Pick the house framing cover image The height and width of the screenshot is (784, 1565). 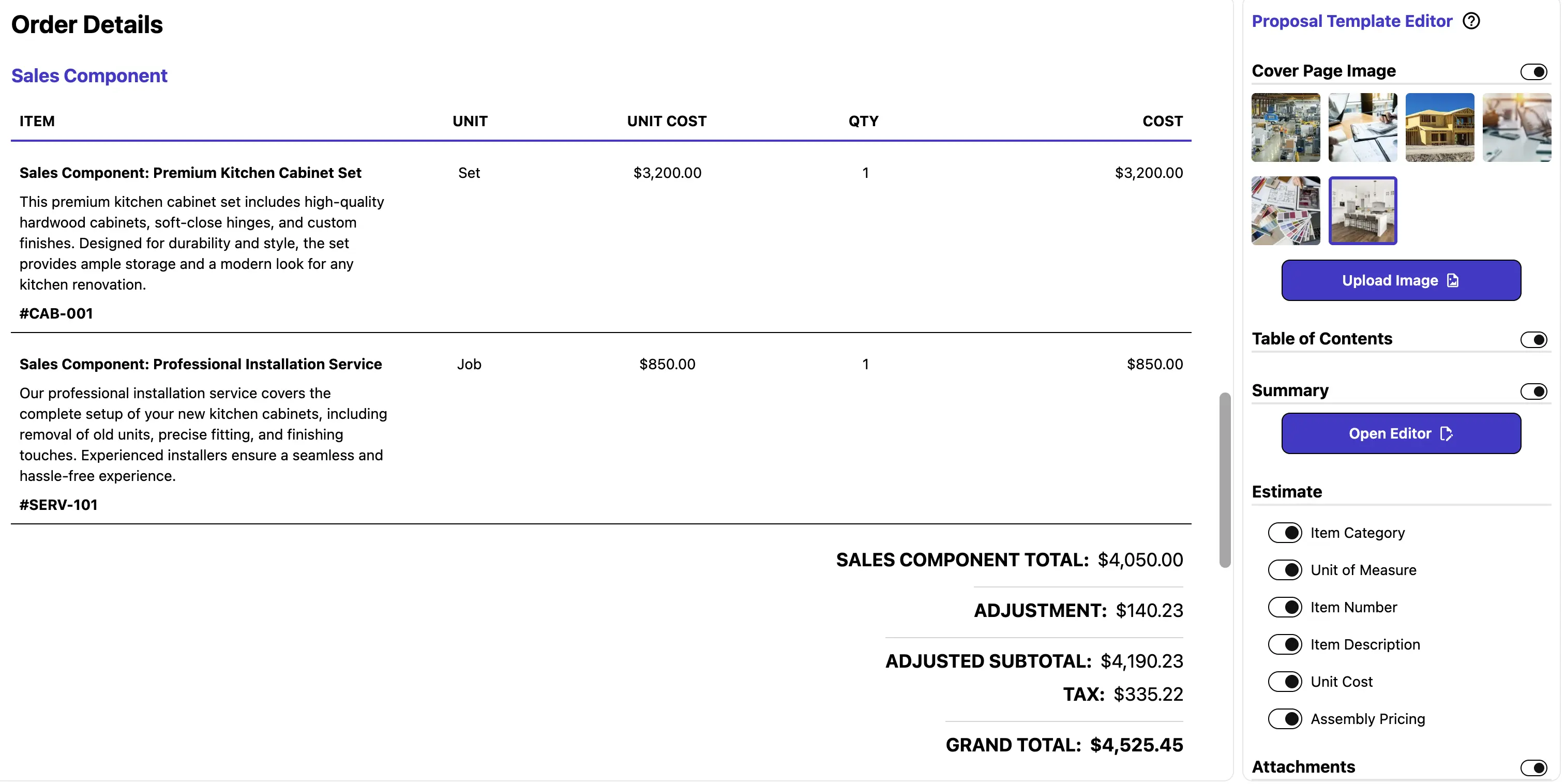[1439, 128]
